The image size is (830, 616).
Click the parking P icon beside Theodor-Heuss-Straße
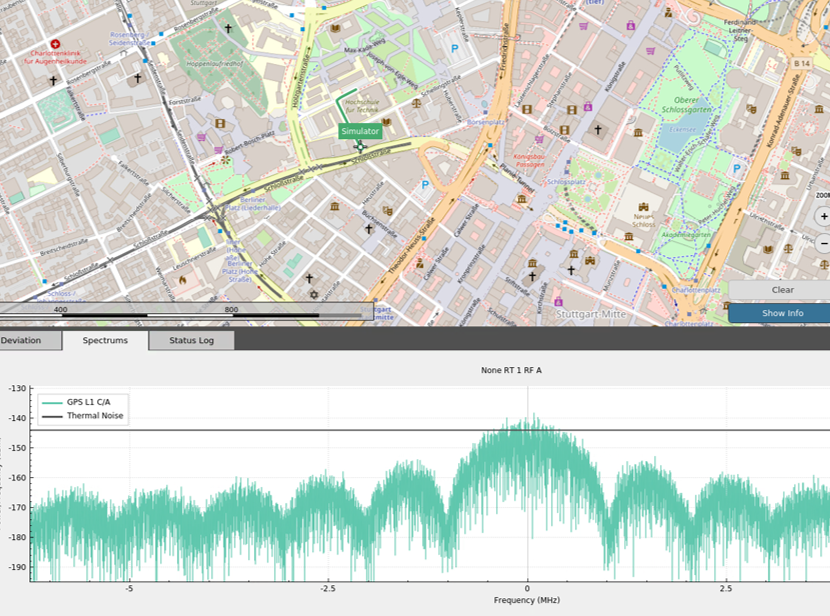425,185
